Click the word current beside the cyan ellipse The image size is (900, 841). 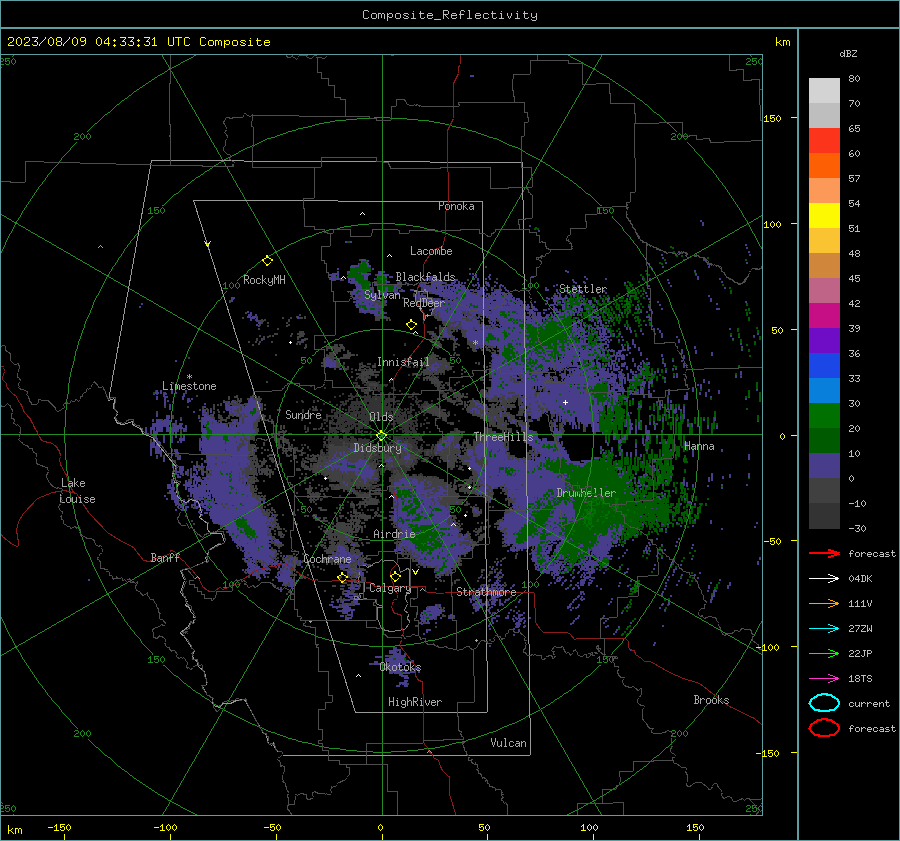(x=869, y=703)
